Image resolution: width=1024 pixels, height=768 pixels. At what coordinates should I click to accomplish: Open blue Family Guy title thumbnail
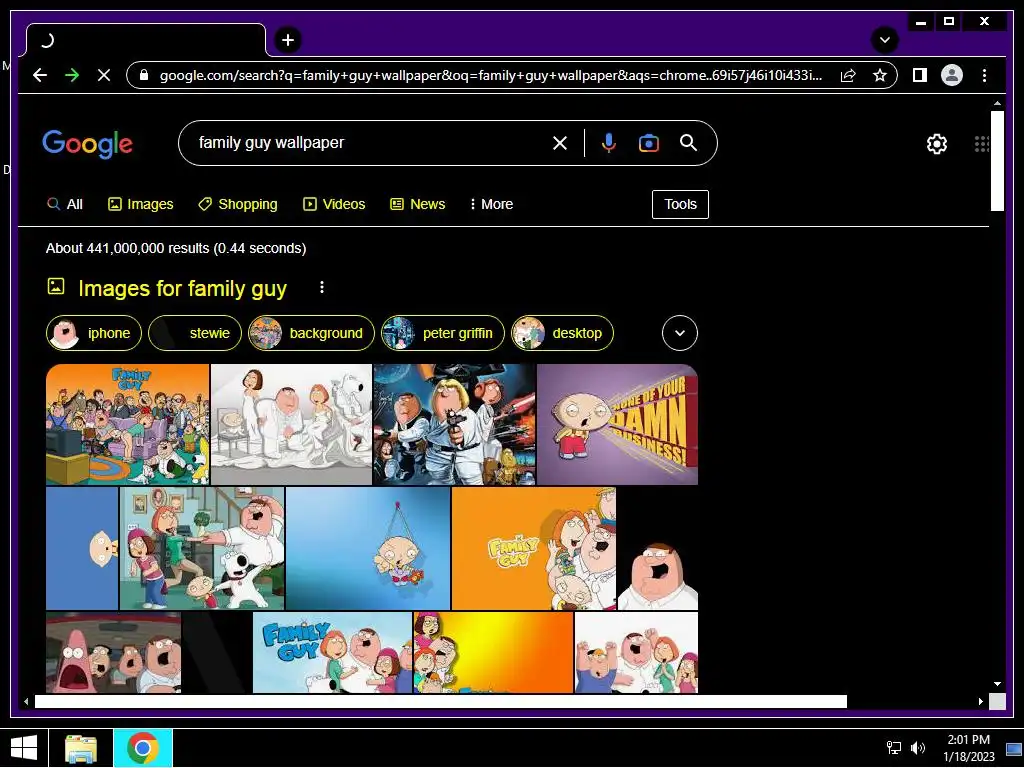point(332,652)
